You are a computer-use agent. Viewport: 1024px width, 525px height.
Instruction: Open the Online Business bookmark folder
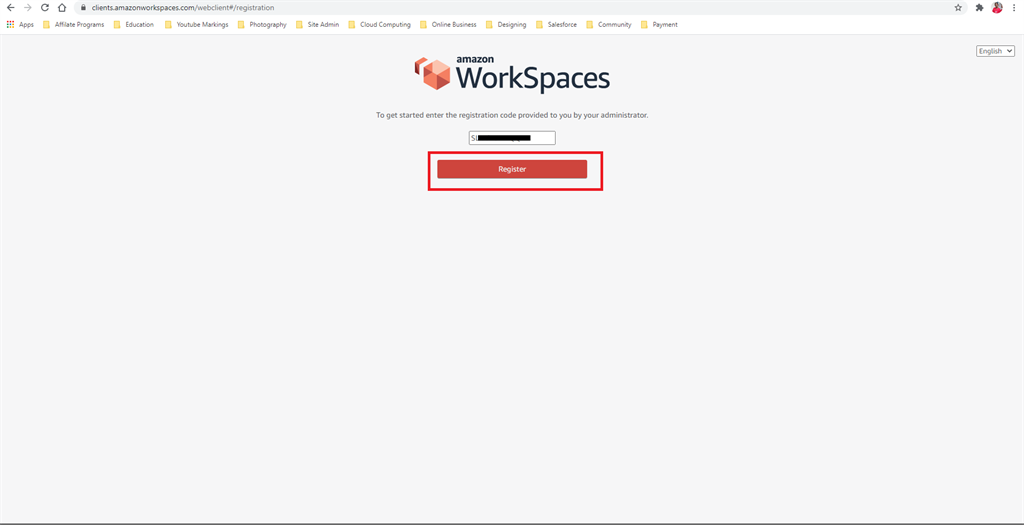pyautogui.click(x=448, y=25)
